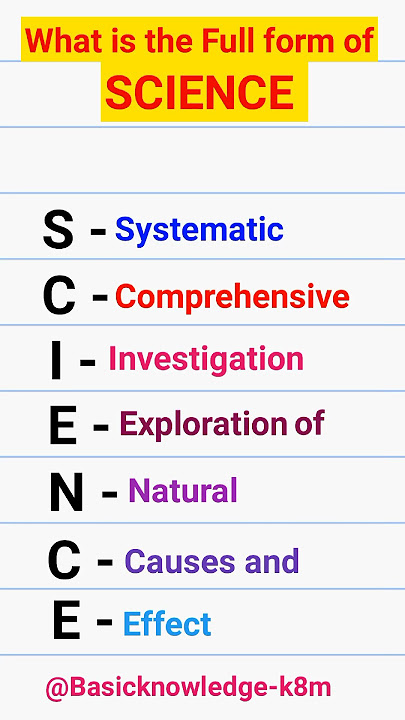Click the yellow 'What is the Full form of' heading
This screenshot has width=405, height=720.
click(x=199, y=39)
